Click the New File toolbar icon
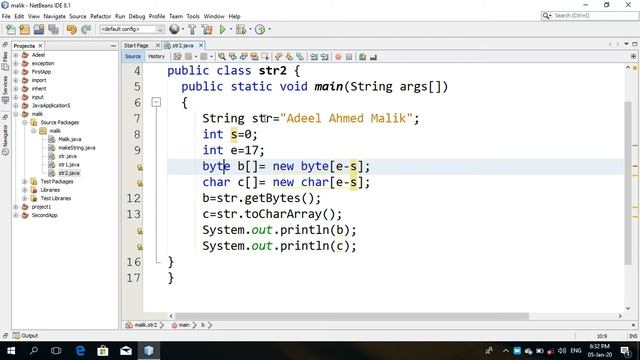Viewport: 640px width, 360px height. (11, 29)
